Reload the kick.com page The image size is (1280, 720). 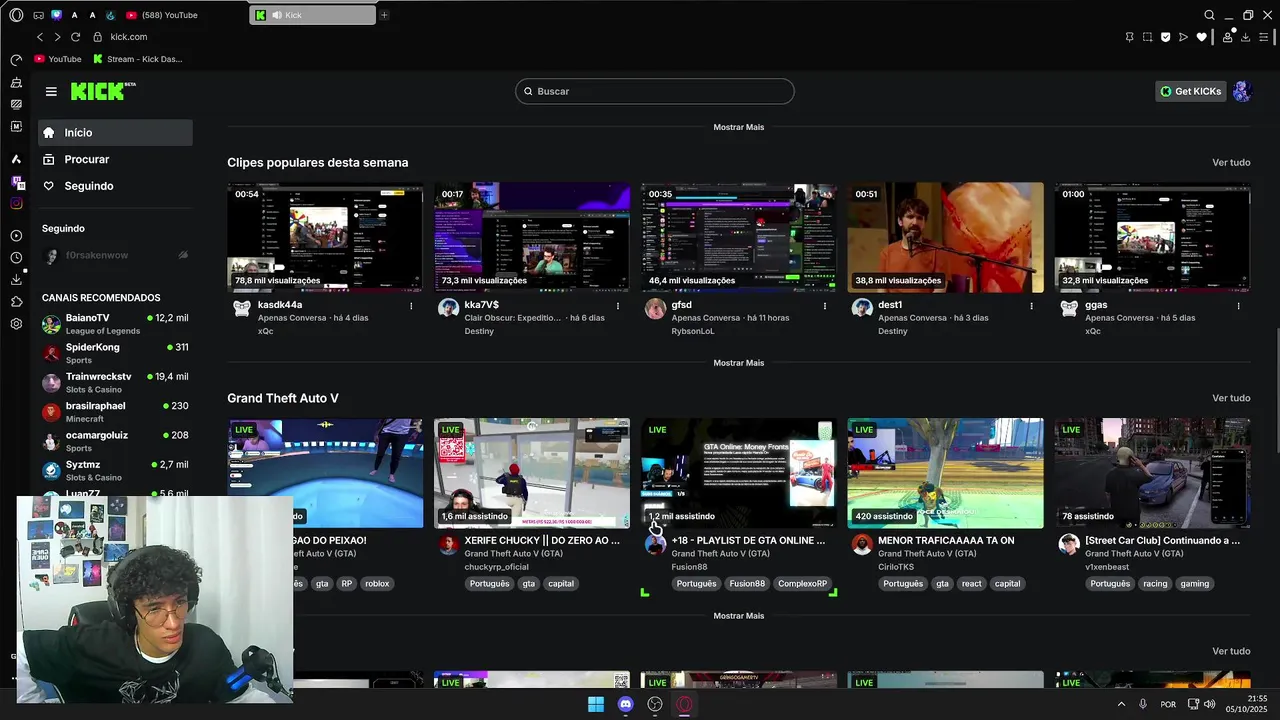[75, 37]
